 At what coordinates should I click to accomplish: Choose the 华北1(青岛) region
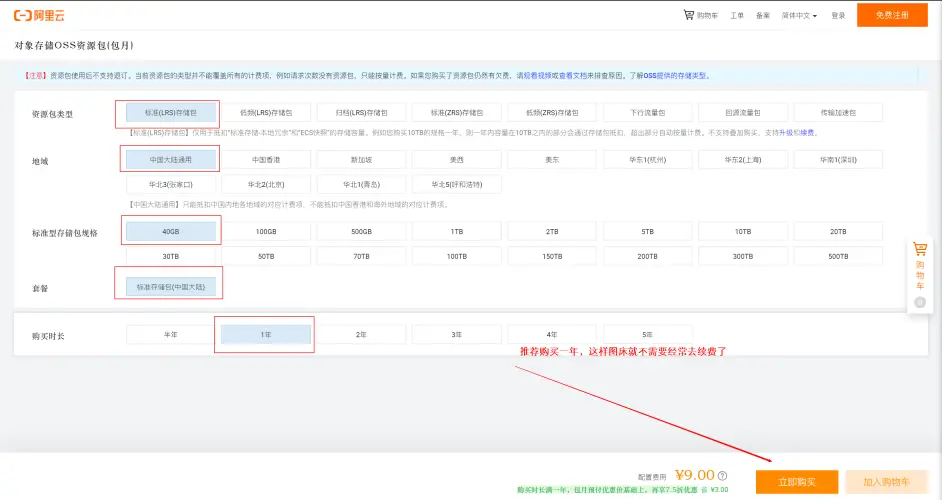(x=361, y=184)
